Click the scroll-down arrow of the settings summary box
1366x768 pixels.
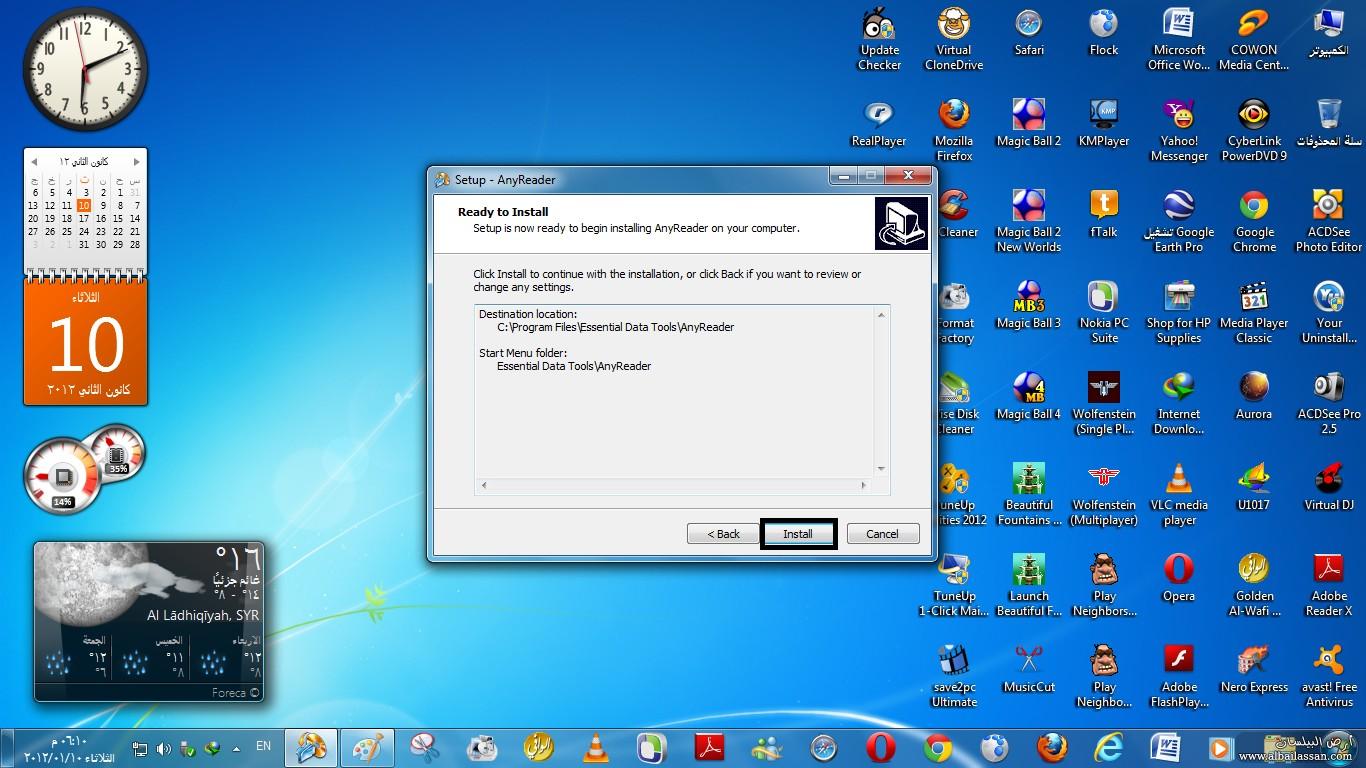click(x=881, y=468)
